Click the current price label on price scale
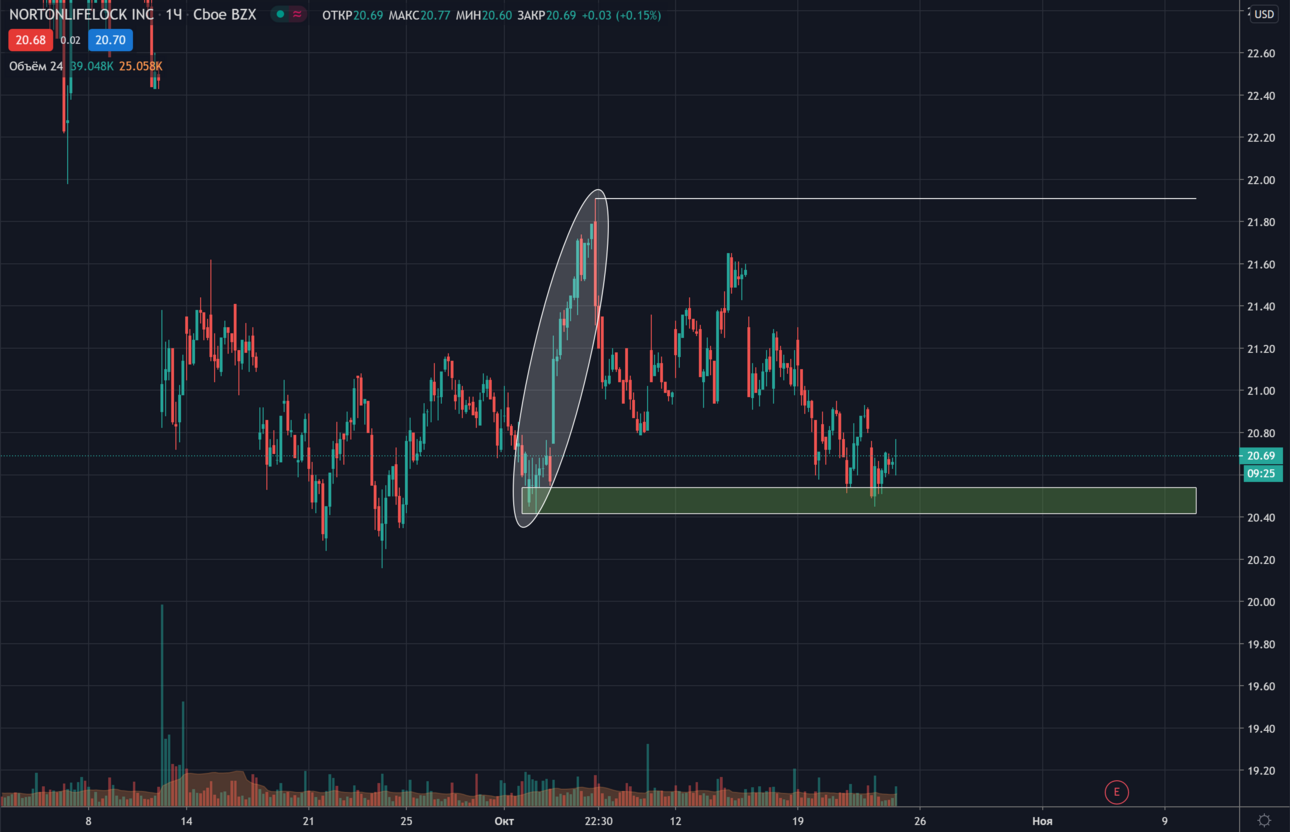The width and height of the screenshot is (1290, 832). [x=1260, y=456]
